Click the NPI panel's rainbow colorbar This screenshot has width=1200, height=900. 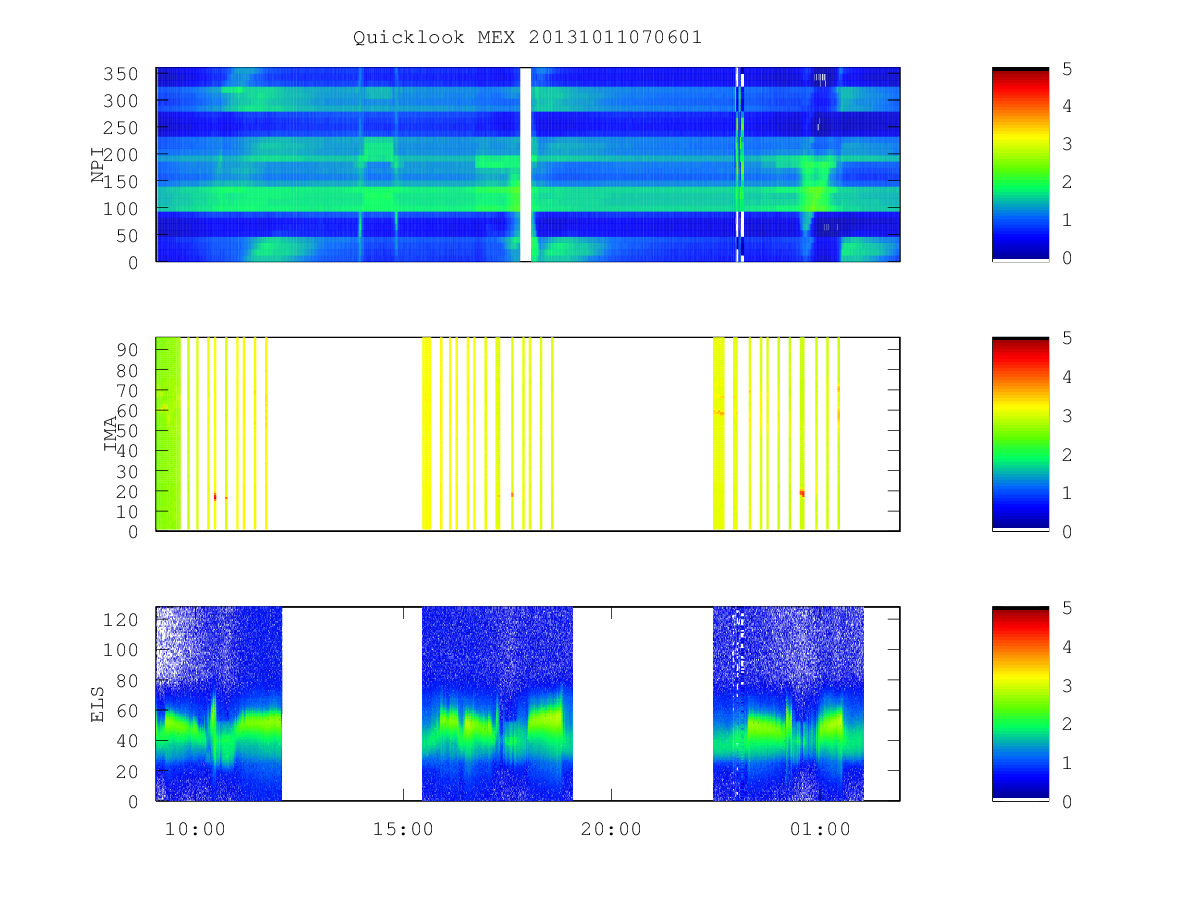tap(1020, 164)
